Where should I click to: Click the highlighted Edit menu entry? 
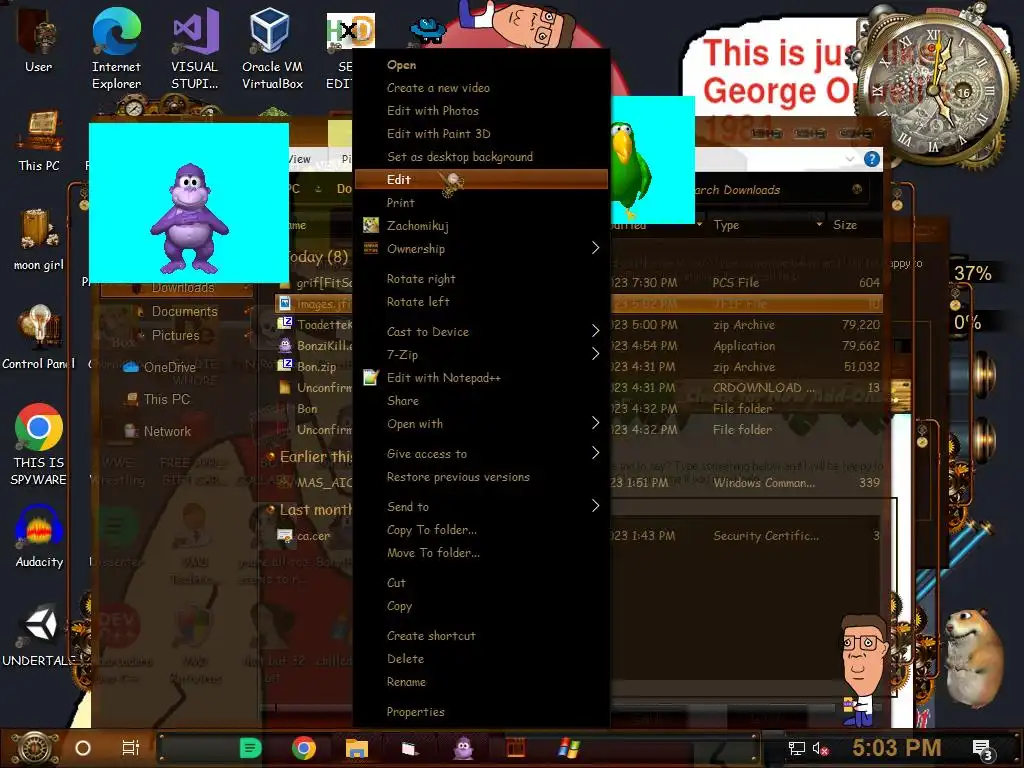tap(481, 180)
